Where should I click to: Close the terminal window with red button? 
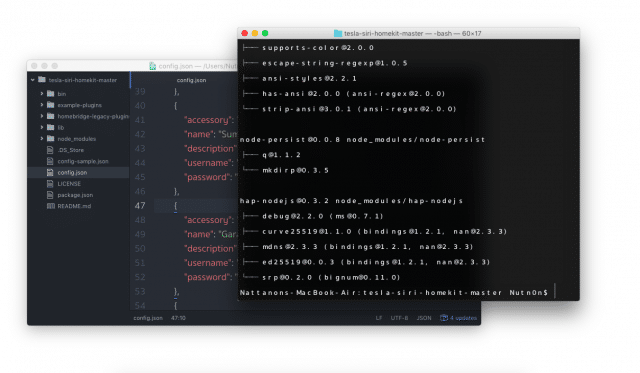244,33
